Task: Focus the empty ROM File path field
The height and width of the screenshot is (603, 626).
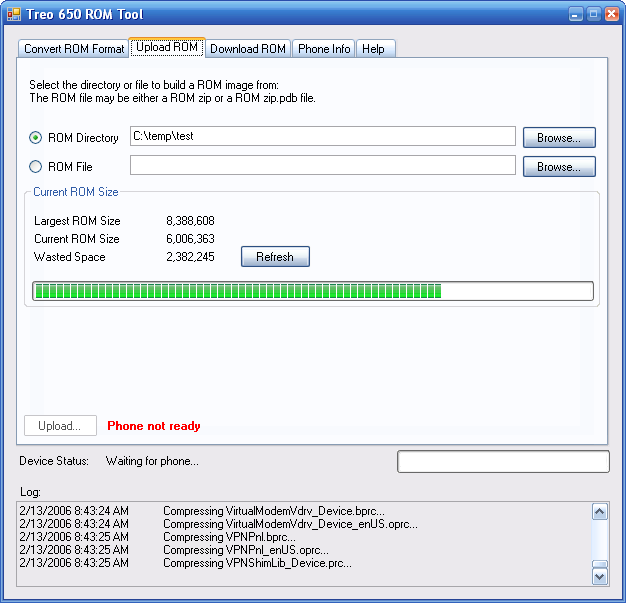Action: 323,165
